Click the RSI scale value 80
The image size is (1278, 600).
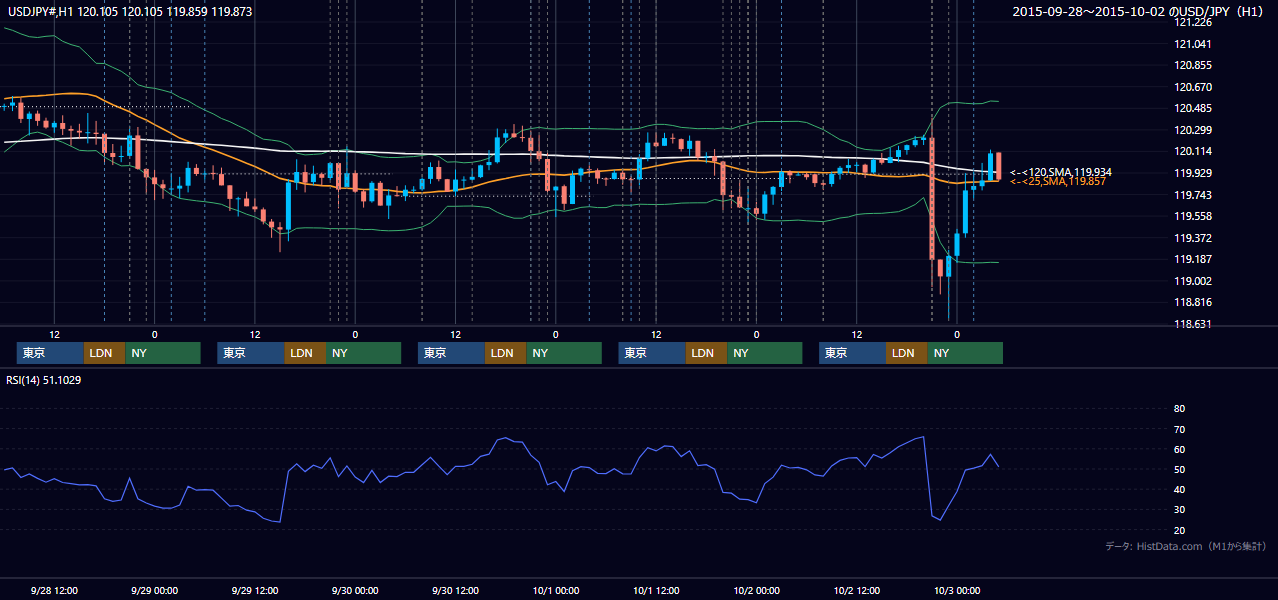1179,409
